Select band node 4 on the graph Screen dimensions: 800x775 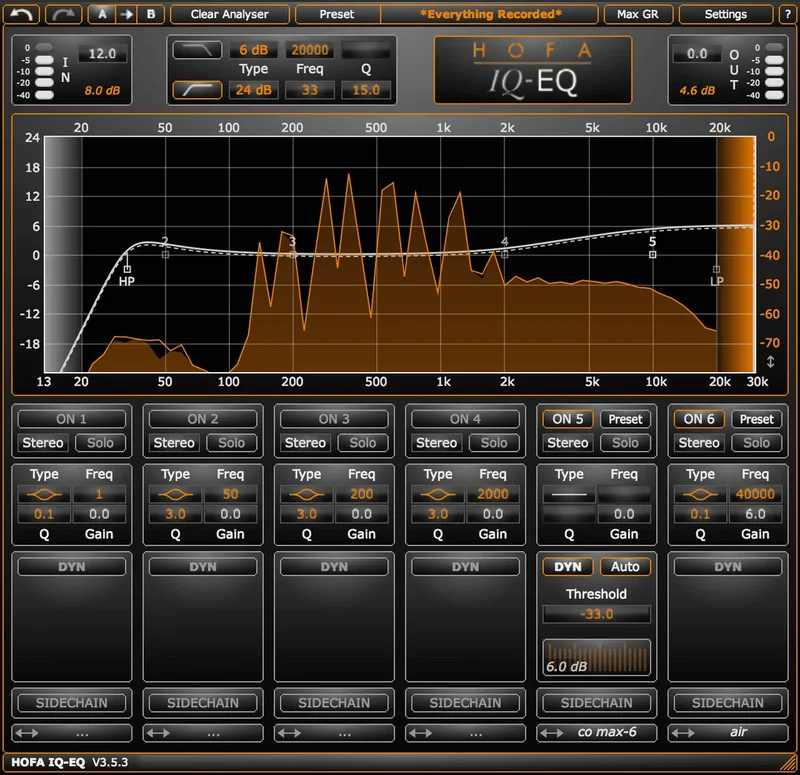(505, 254)
